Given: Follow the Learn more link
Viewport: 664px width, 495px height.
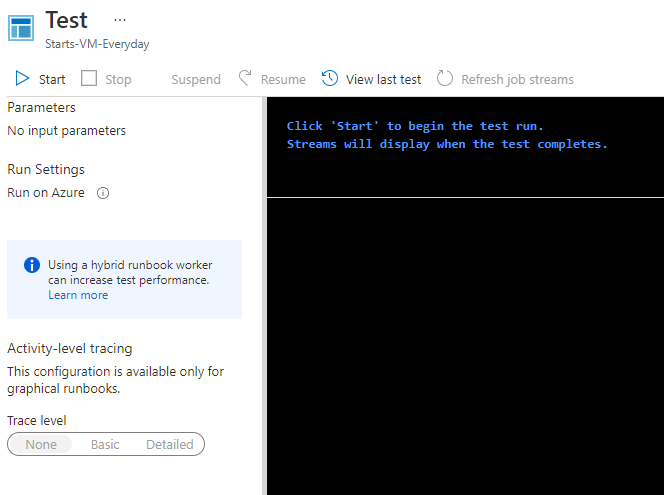Looking at the screenshot, I should coord(78,295).
